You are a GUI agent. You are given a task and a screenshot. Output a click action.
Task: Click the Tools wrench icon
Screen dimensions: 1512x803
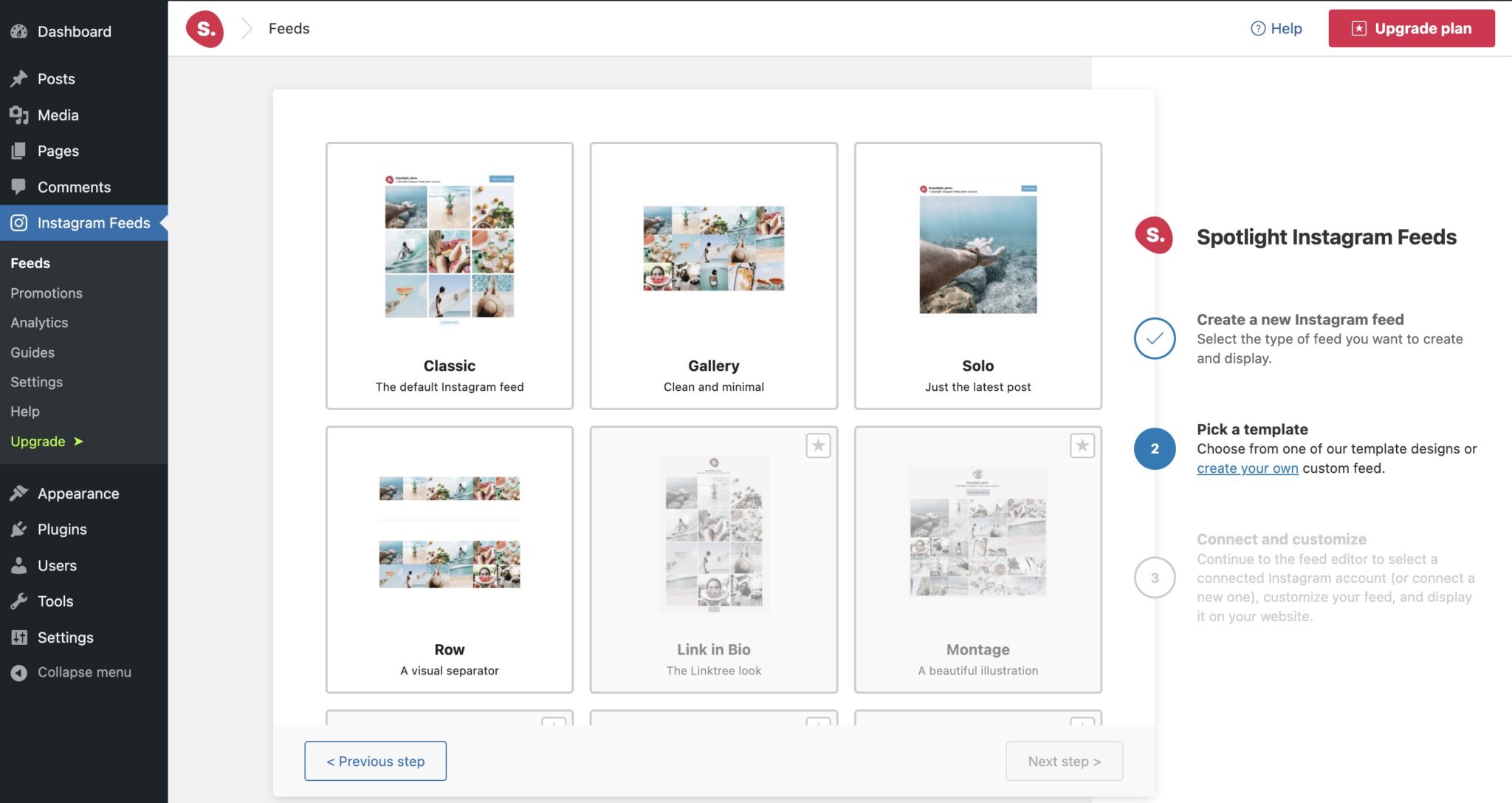(19, 601)
